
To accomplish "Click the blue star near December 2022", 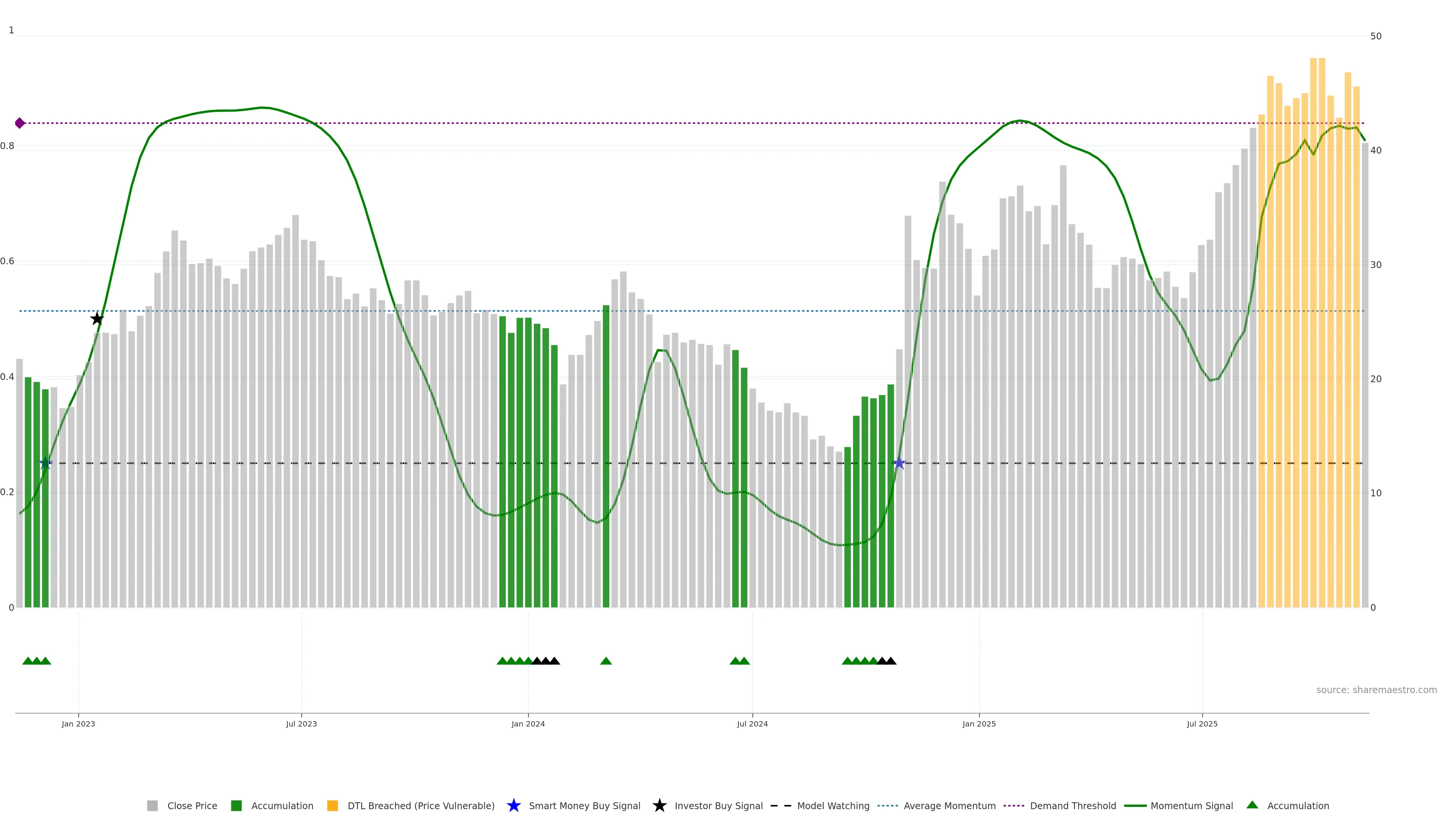I will coord(46,463).
